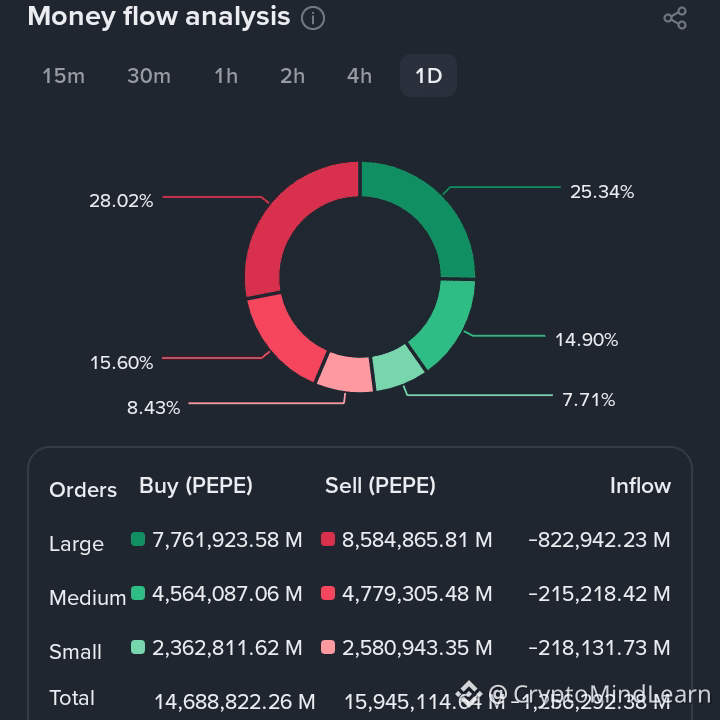
Task: Click the Inflow column header
Action: click(x=641, y=486)
